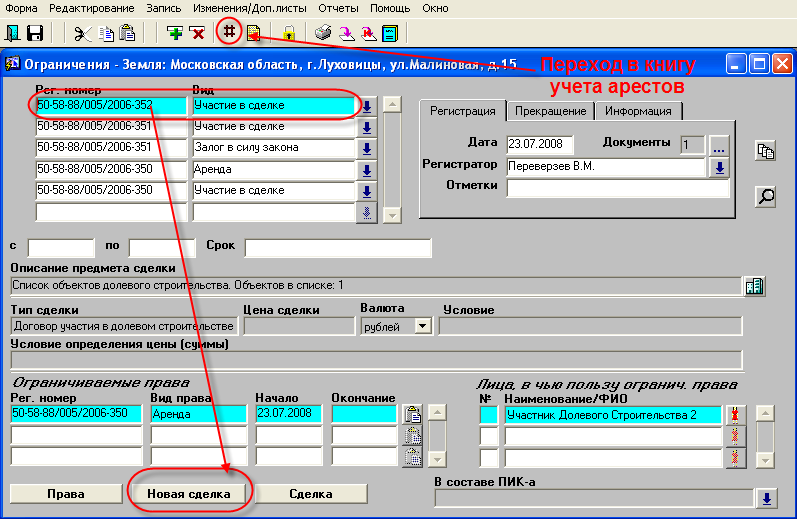This screenshot has width=797, height=519.
Task: Click the cyan notebook toolbar icon
Action: [390, 34]
